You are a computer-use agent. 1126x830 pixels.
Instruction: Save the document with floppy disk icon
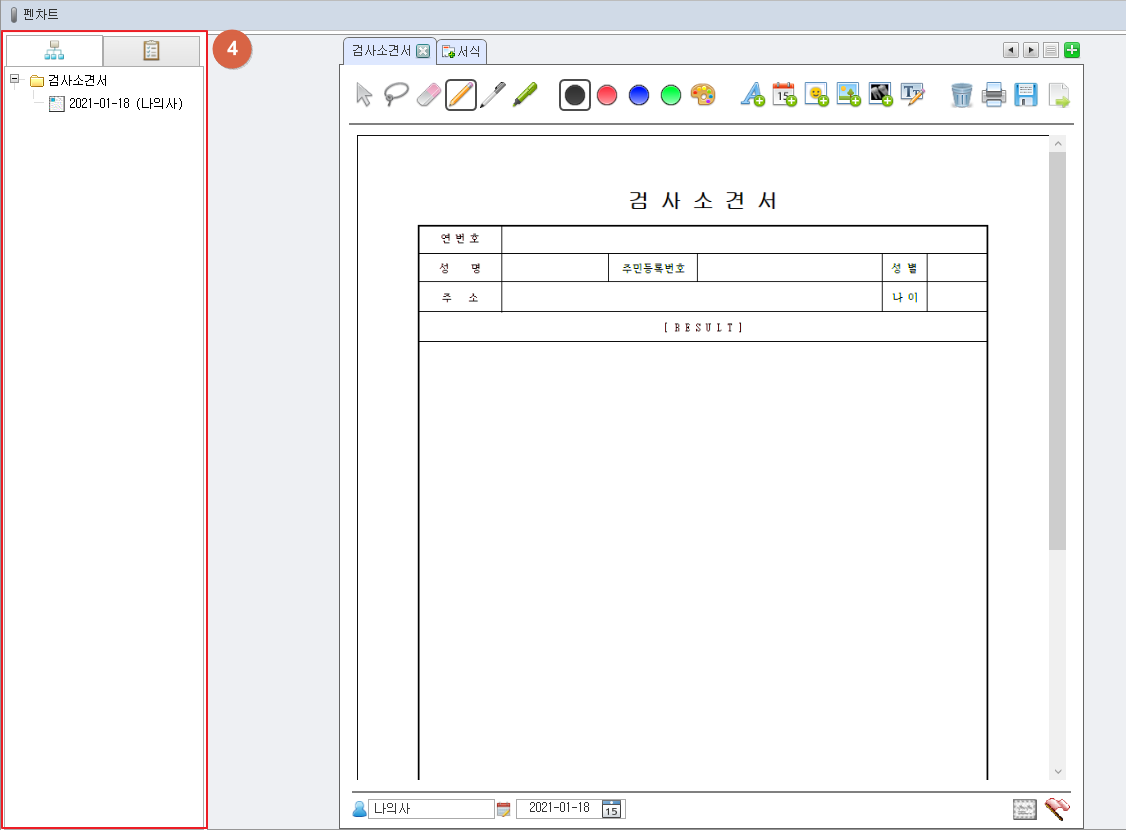(x=1026, y=95)
